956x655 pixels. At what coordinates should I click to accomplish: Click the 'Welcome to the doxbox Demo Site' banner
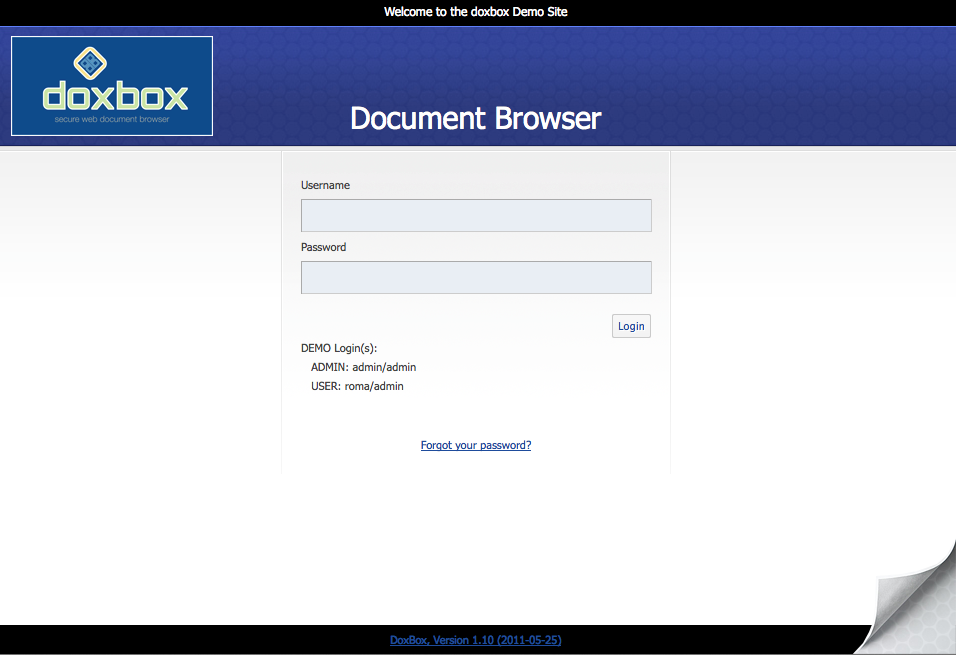(x=476, y=11)
